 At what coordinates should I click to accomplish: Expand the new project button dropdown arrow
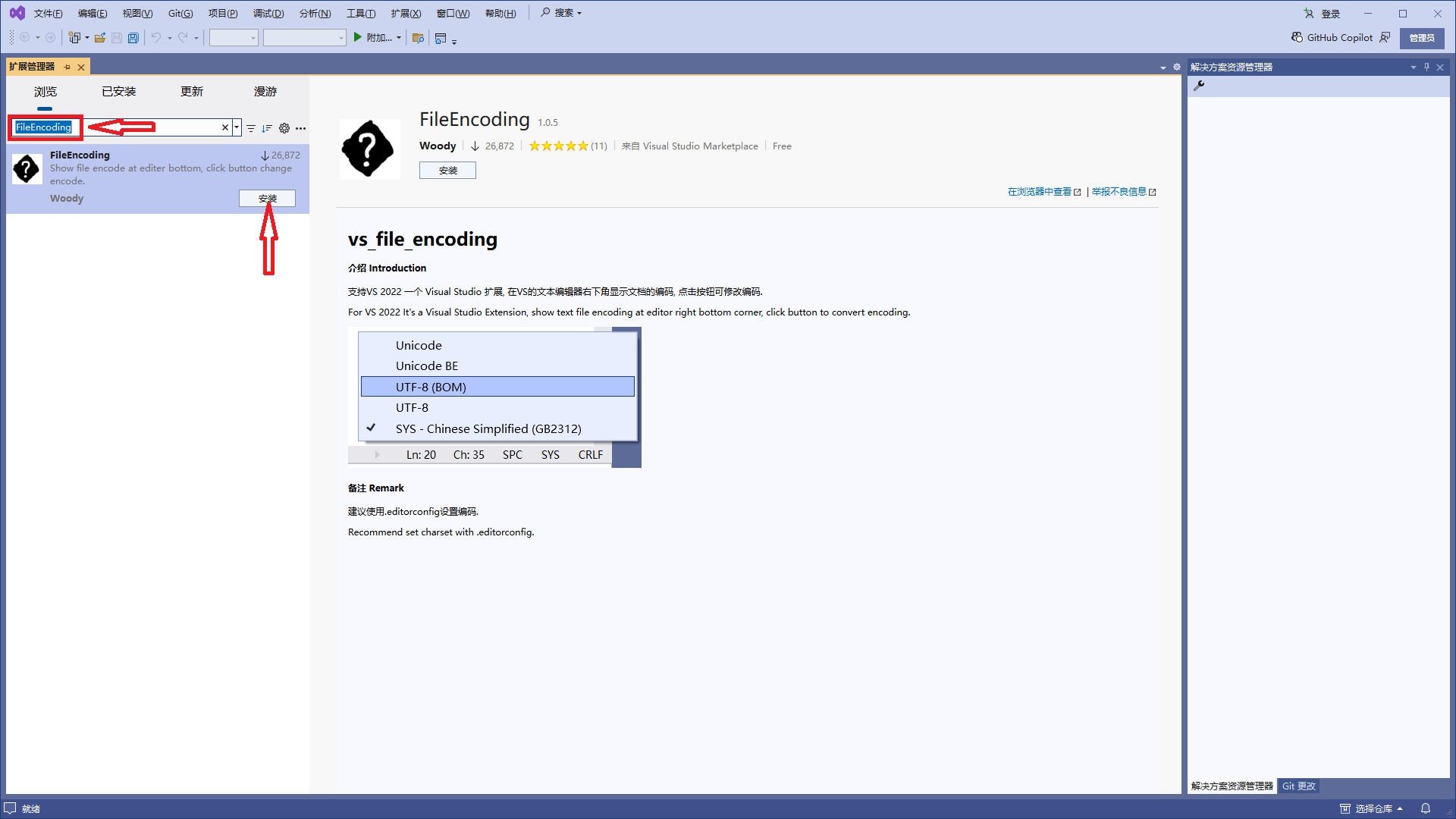point(86,37)
